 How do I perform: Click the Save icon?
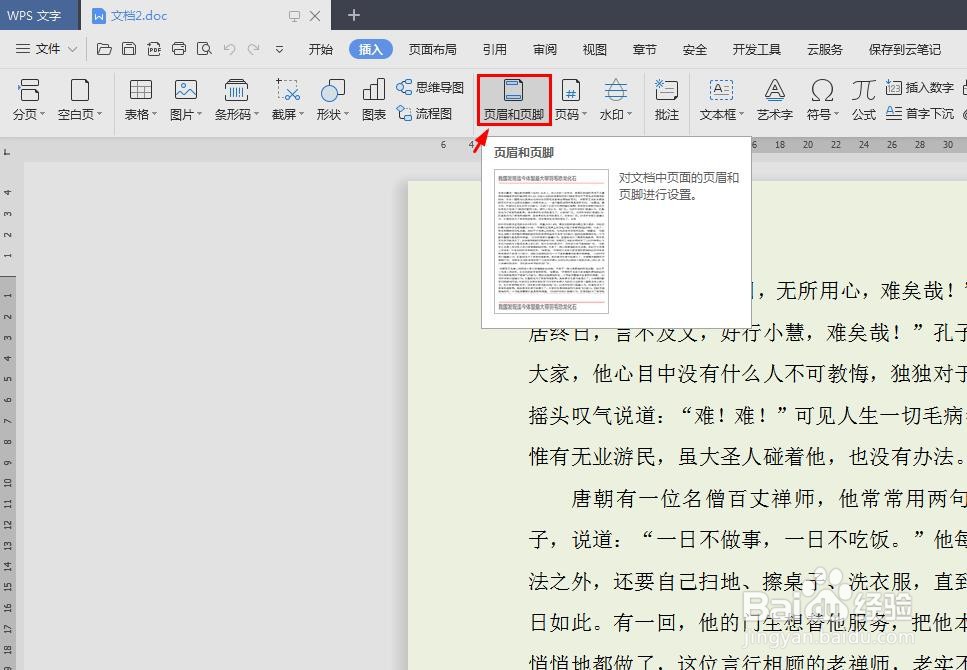(129, 49)
